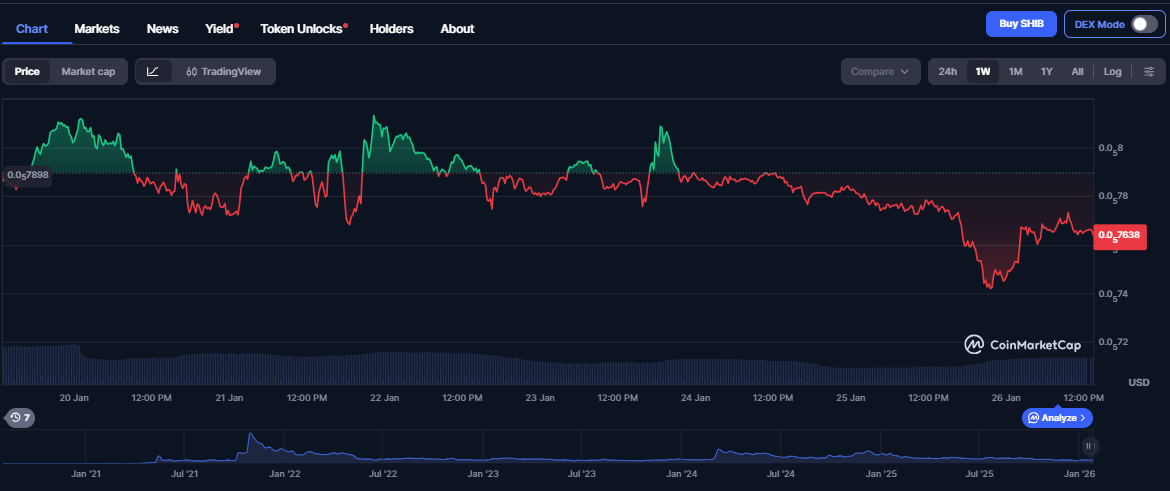Click the Buy SHIB button
Viewport: 1170px width, 491px height.
tap(1021, 24)
